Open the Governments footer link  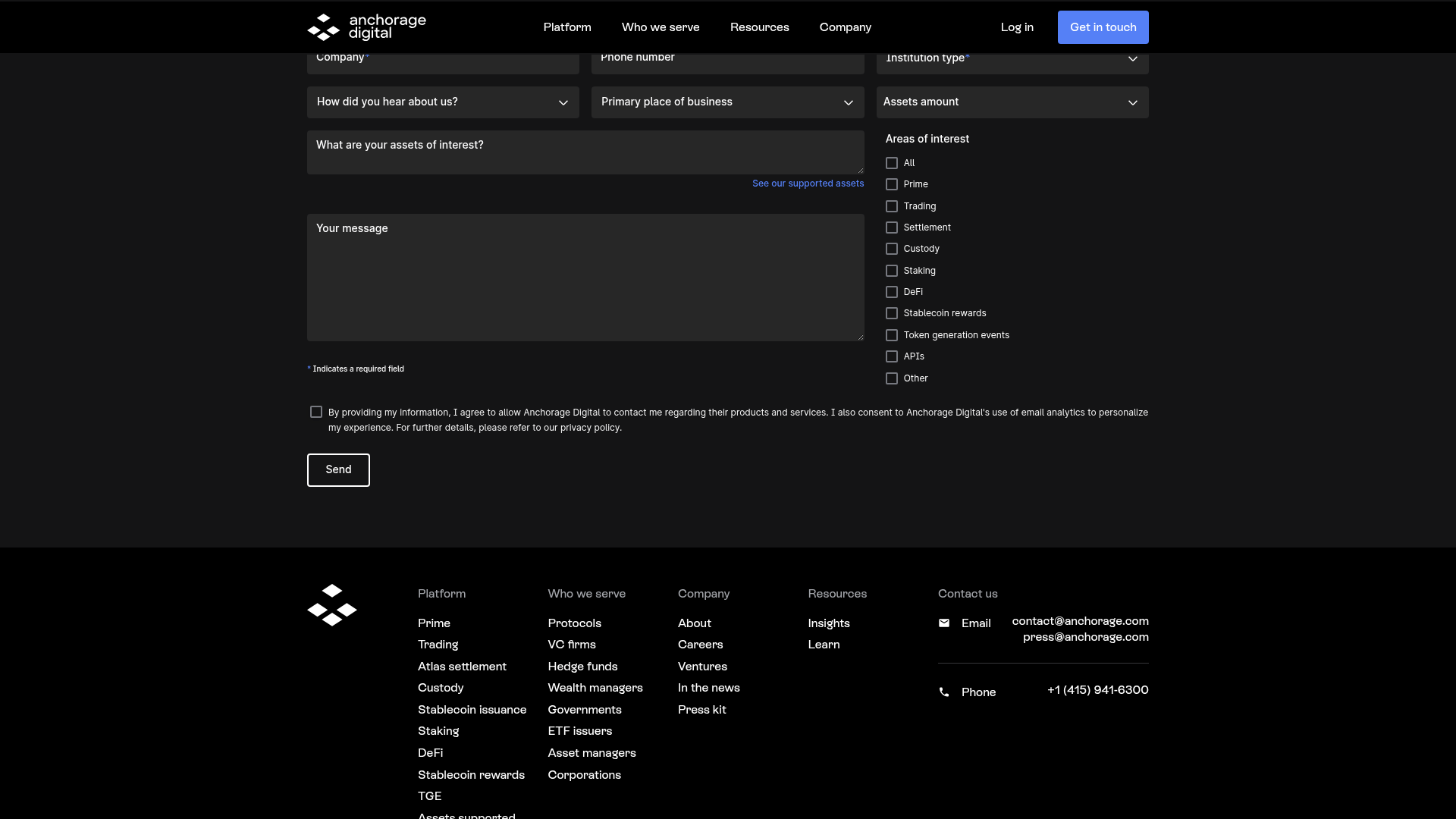click(x=585, y=710)
